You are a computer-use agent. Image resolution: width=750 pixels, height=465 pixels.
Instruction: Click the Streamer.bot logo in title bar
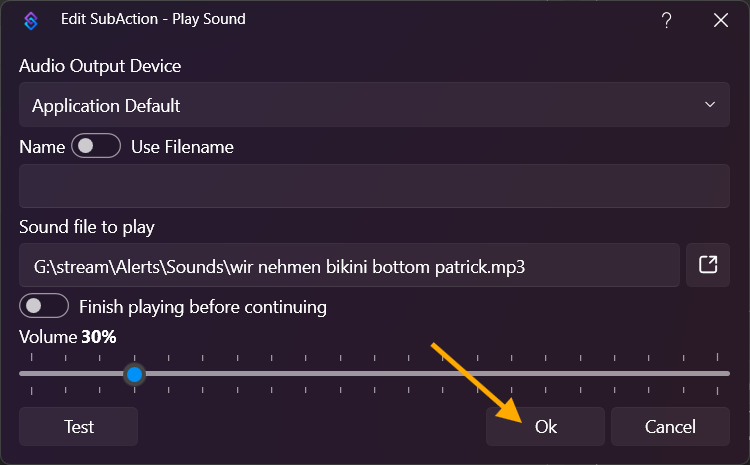pyautogui.click(x=30, y=19)
